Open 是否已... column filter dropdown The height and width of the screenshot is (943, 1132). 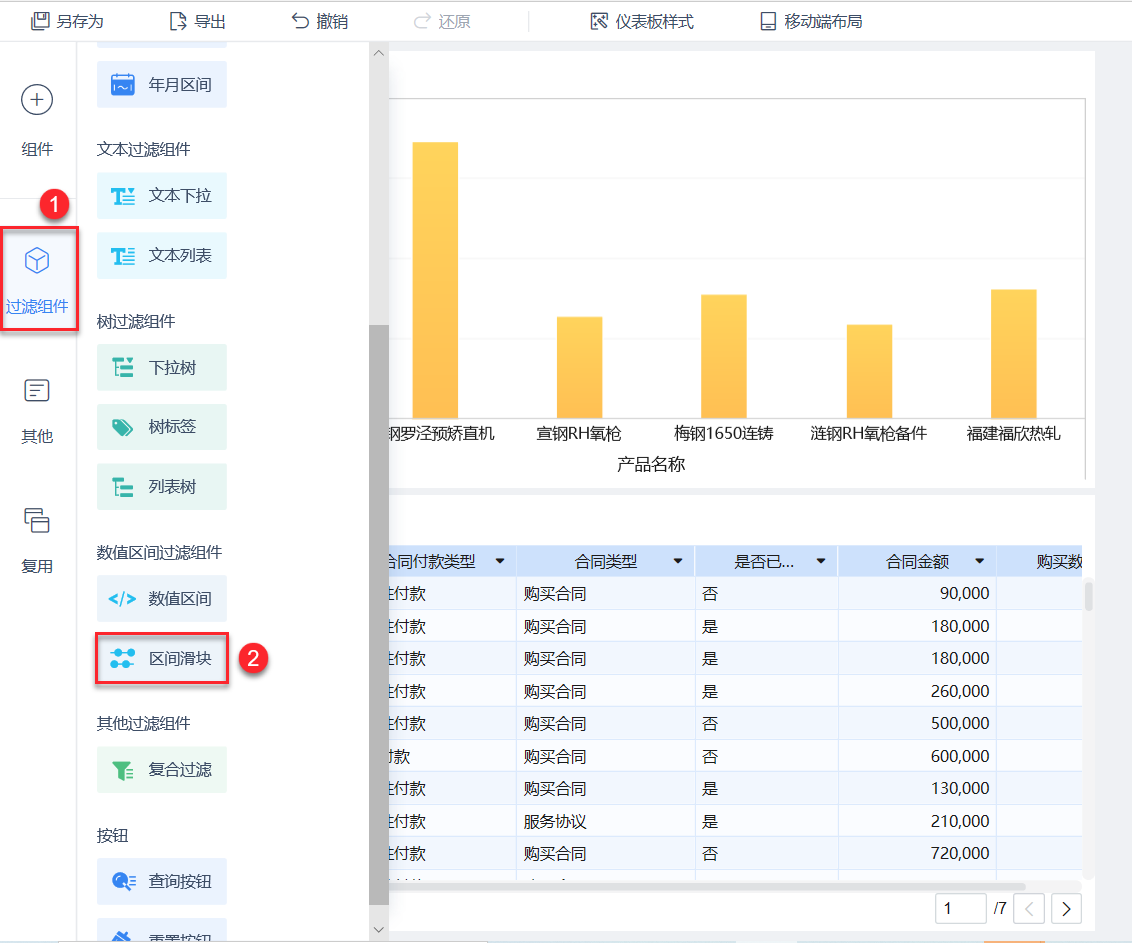pyautogui.click(x=821, y=561)
